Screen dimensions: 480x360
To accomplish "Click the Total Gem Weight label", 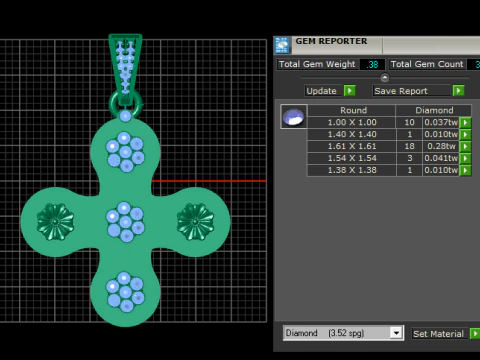I will coord(317,64).
